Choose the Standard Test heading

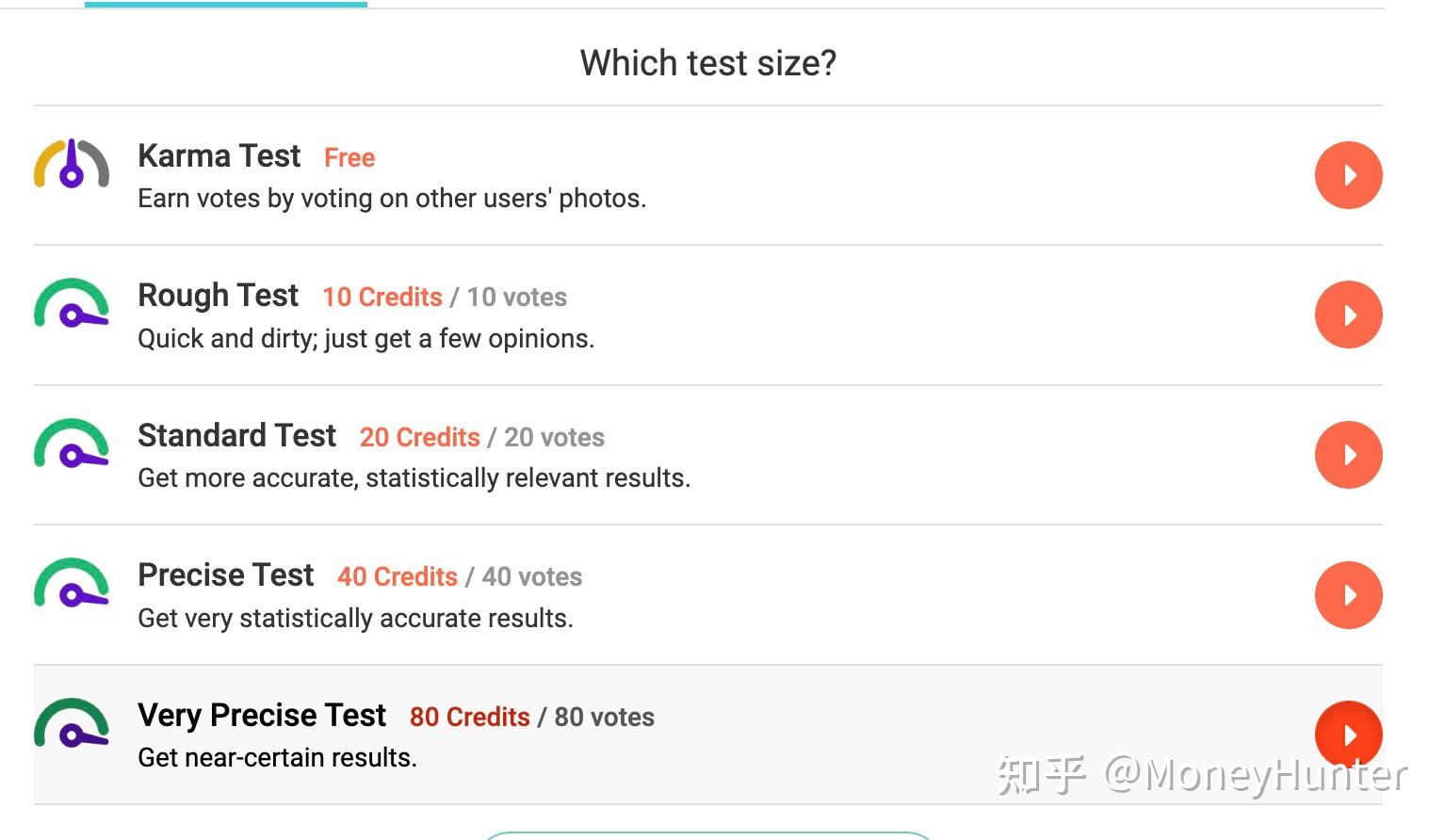(236, 436)
